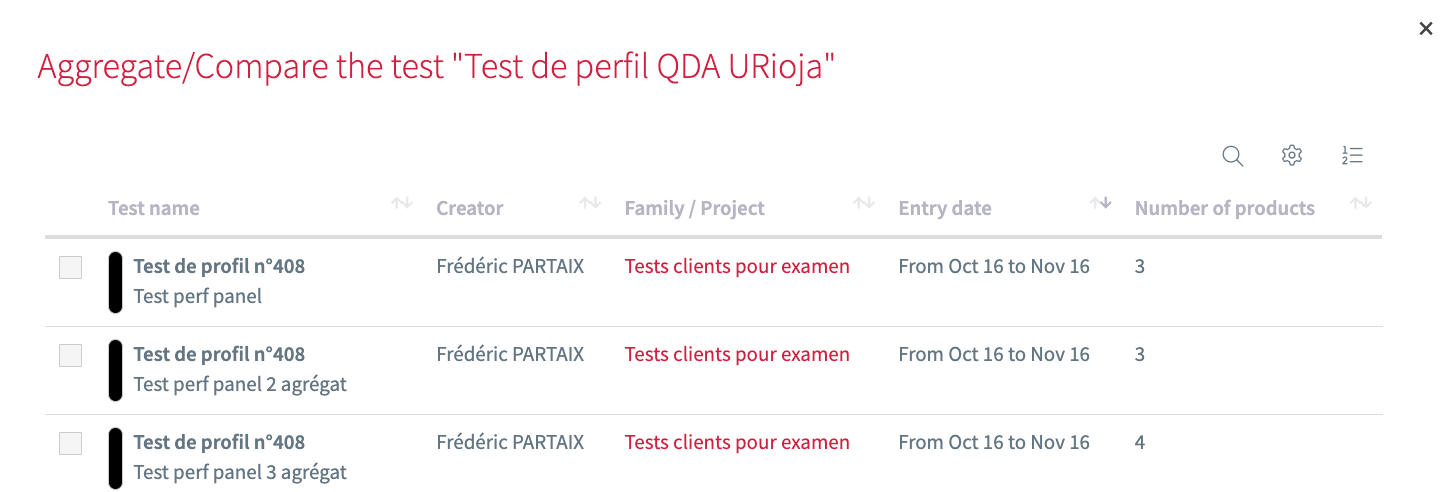The height and width of the screenshot is (492, 1452).
Task: Click black color bar of third test
Action: click(x=115, y=458)
